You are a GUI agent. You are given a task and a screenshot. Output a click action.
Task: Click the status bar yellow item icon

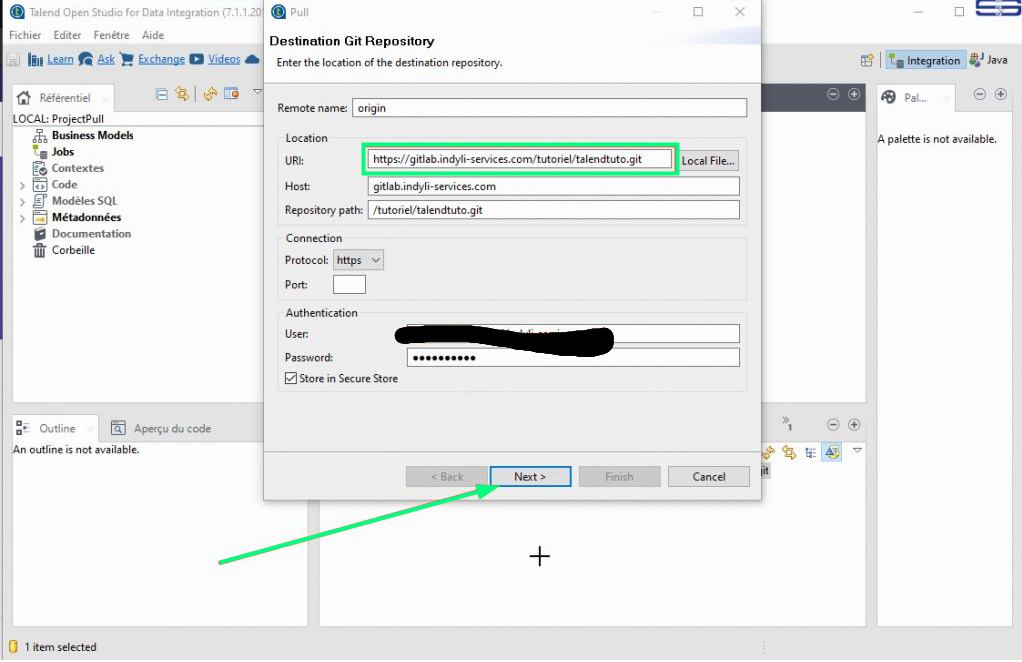(x=13, y=646)
